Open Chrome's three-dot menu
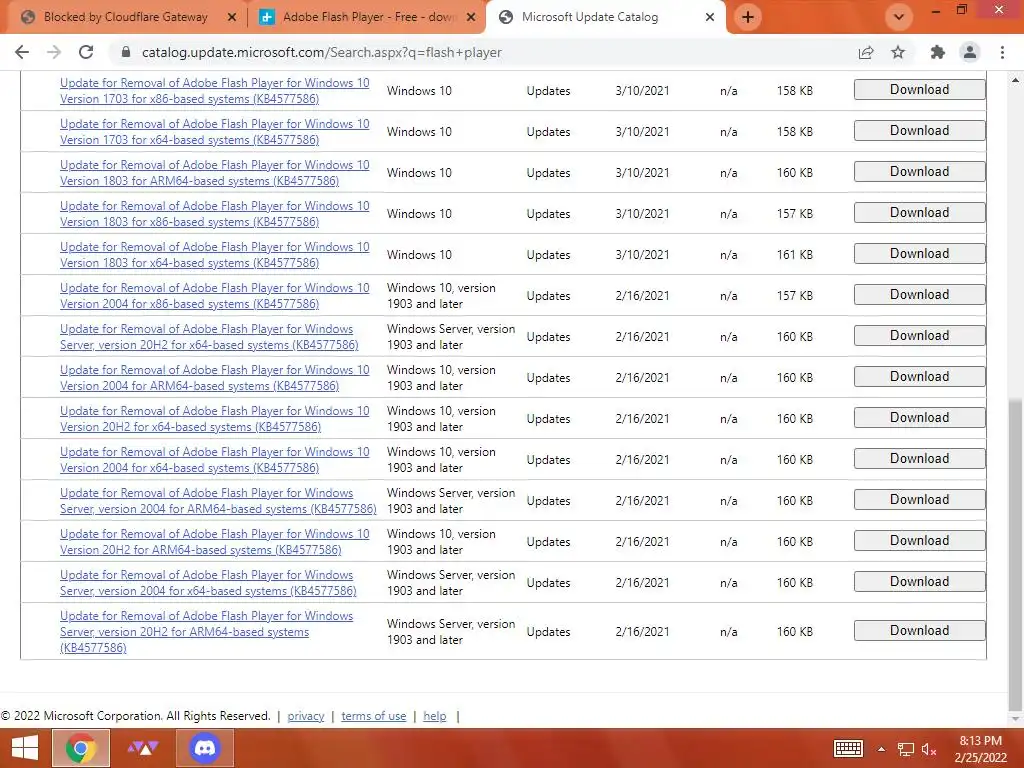This screenshot has width=1024, height=768. pyautogui.click(x=1002, y=52)
